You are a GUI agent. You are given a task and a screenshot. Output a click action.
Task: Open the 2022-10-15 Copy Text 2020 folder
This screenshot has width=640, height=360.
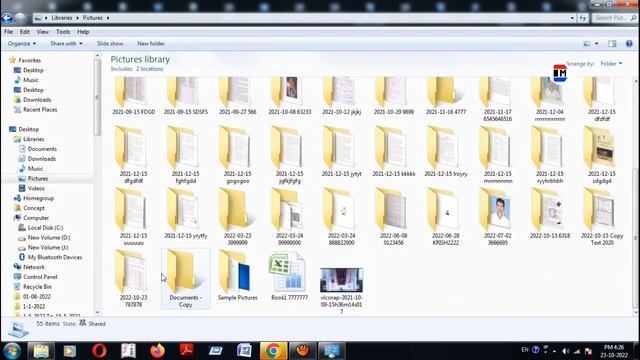pyautogui.click(x=602, y=216)
